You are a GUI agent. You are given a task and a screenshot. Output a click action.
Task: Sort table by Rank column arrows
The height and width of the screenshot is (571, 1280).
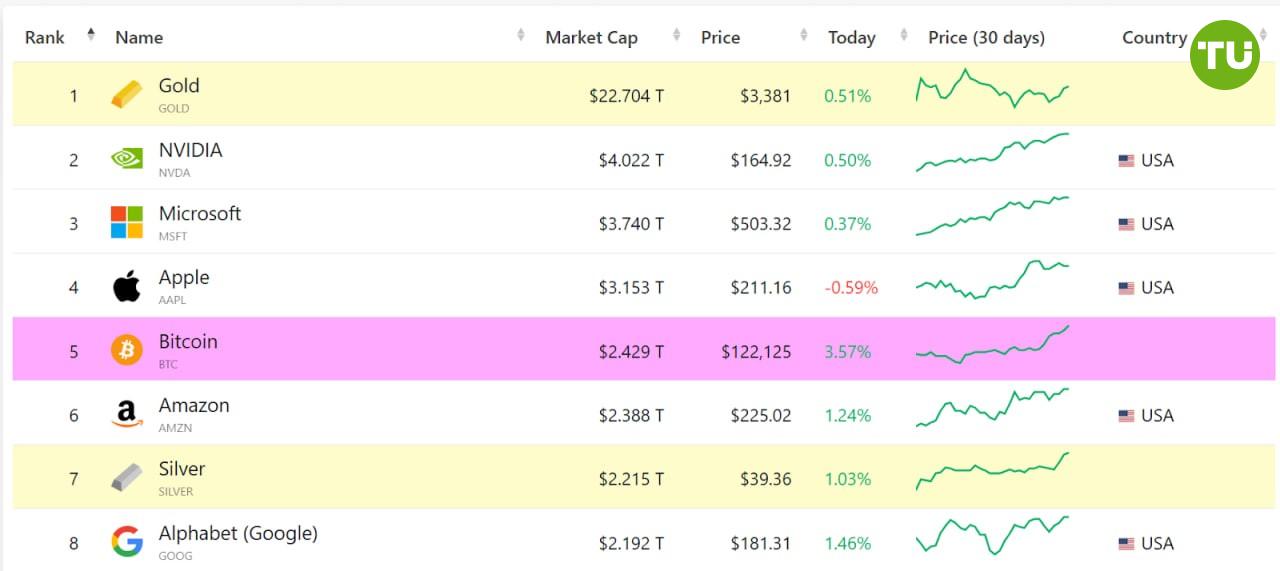[91, 35]
